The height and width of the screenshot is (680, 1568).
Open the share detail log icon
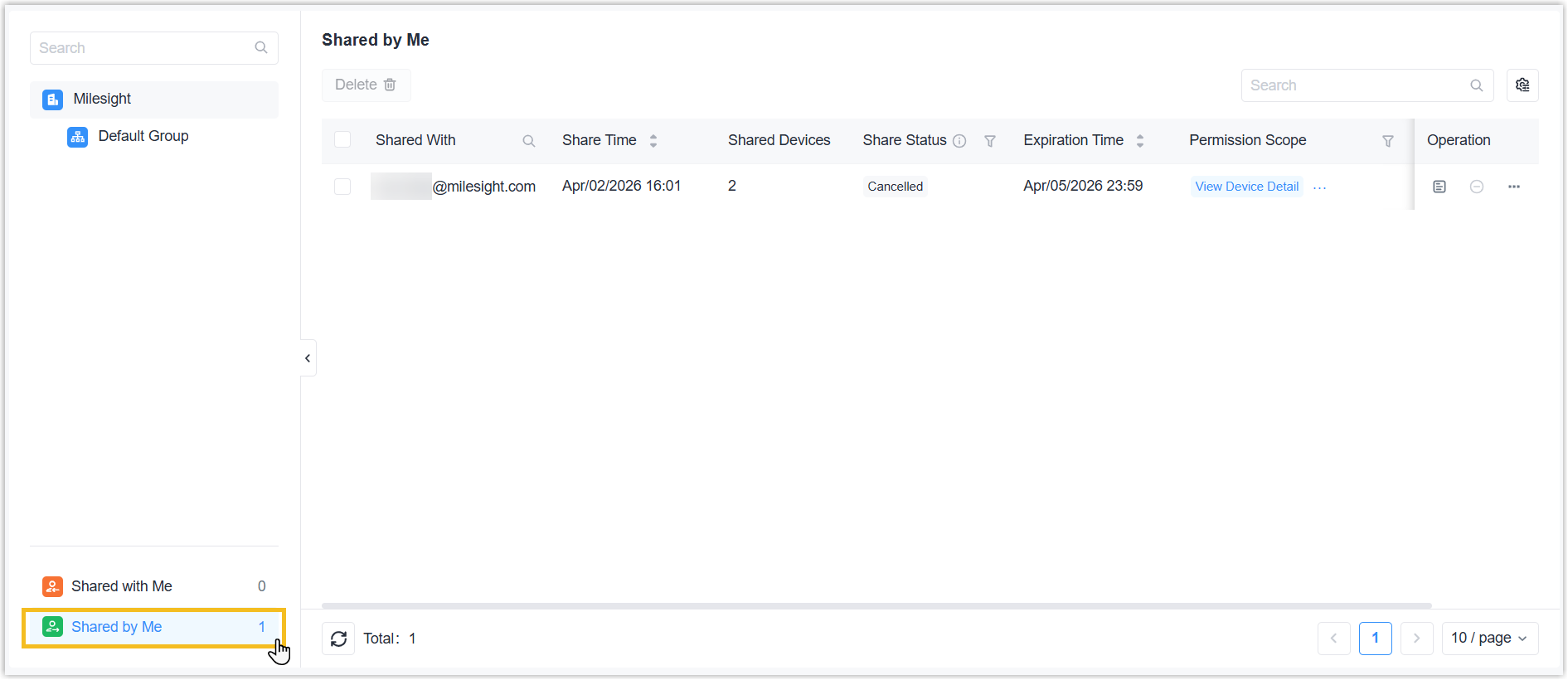(x=1439, y=187)
